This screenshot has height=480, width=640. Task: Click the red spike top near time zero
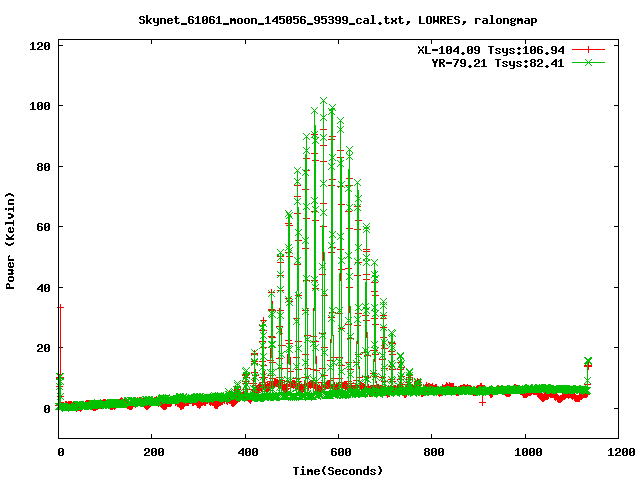tap(60, 307)
